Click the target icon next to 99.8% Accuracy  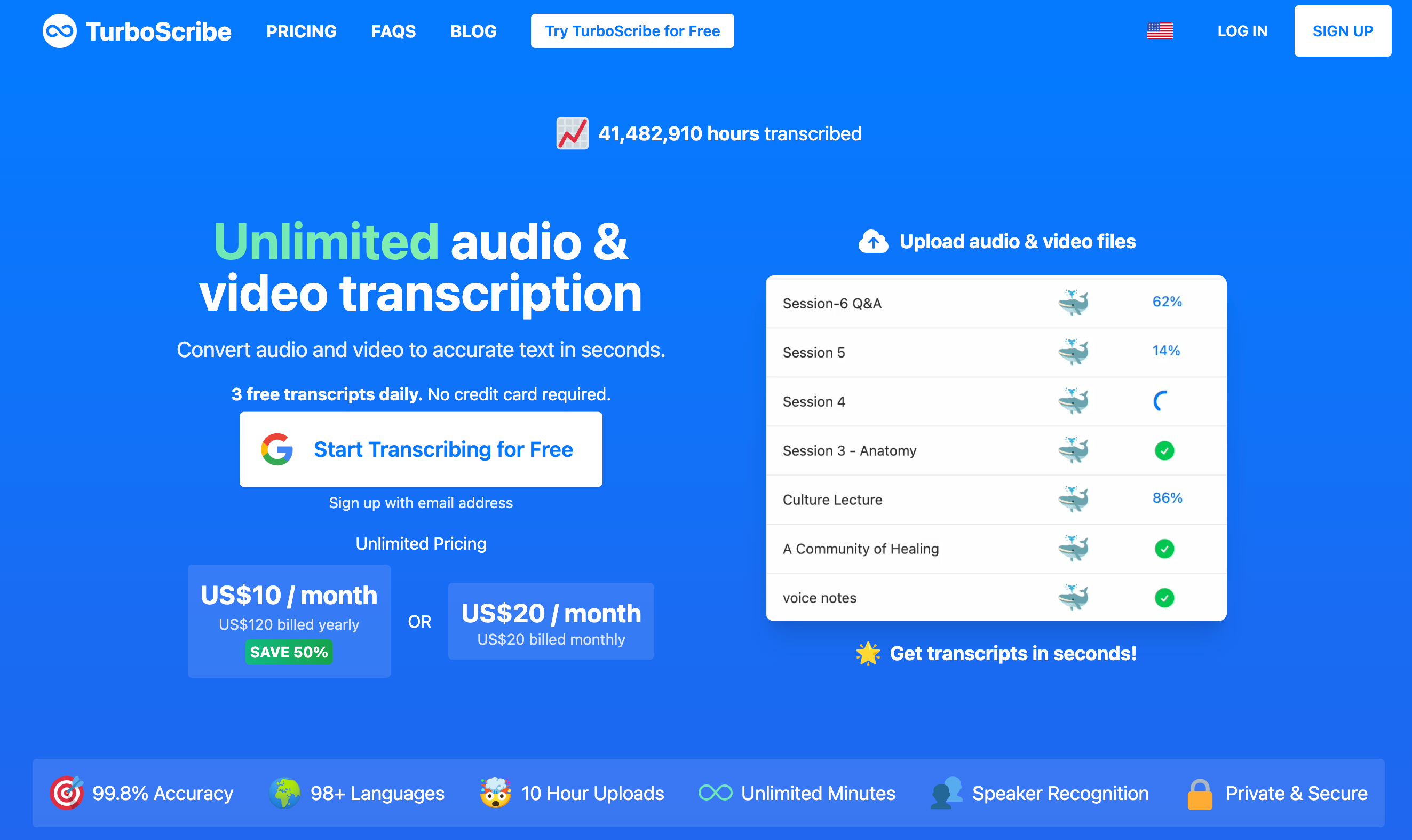tap(67, 793)
